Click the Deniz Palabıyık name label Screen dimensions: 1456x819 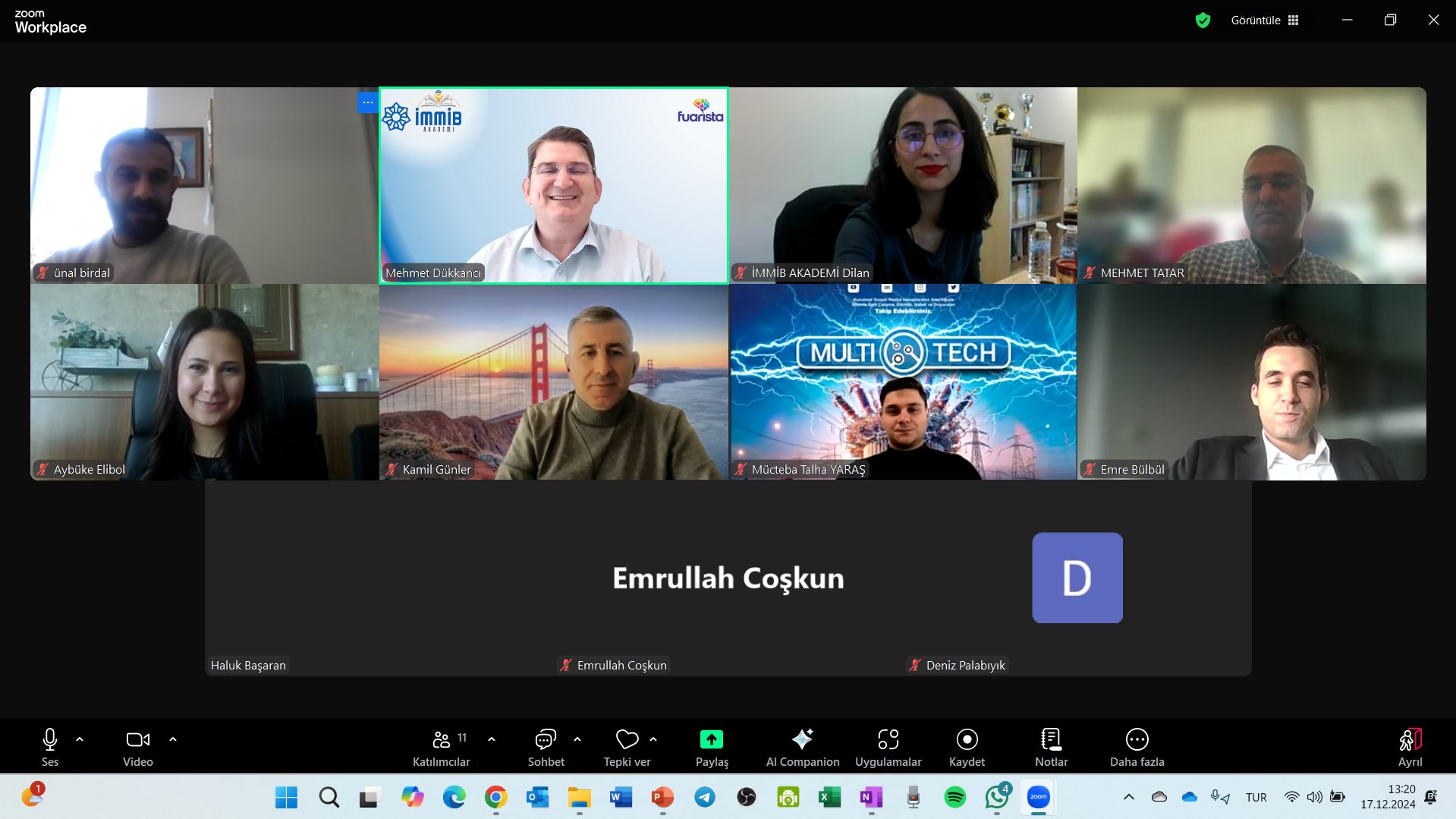[x=958, y=665]
